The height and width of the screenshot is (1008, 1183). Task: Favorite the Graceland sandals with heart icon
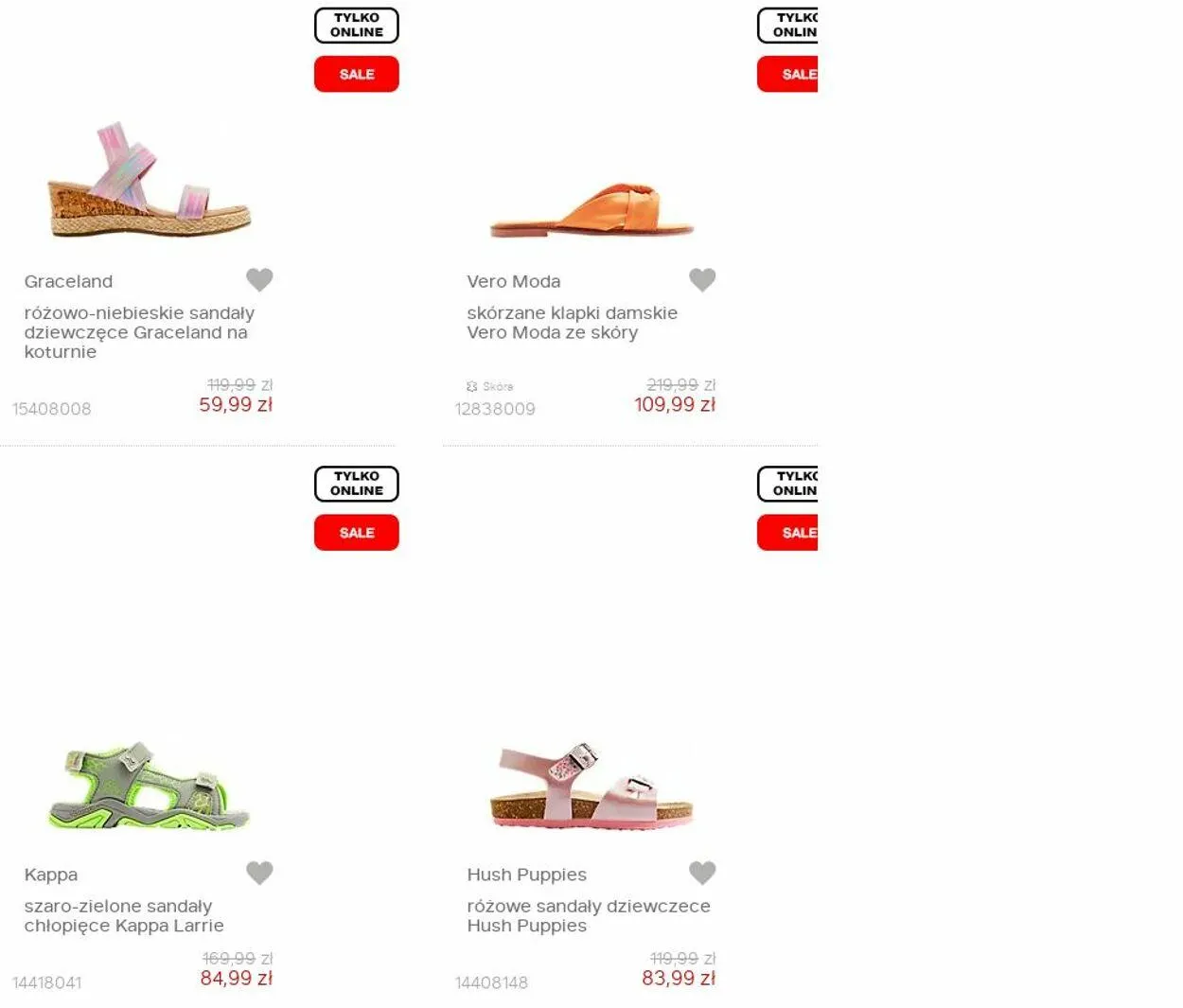tap(259, 279)
